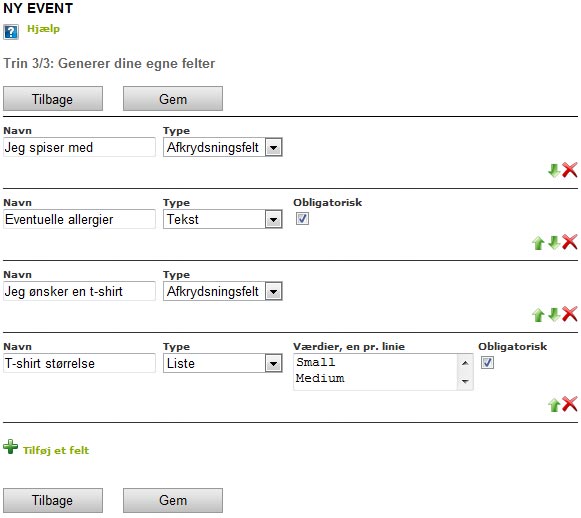This screenshot has height=518, width=581.
Task: Click the down arrow of the values list scrollbar
Action: 465,381
